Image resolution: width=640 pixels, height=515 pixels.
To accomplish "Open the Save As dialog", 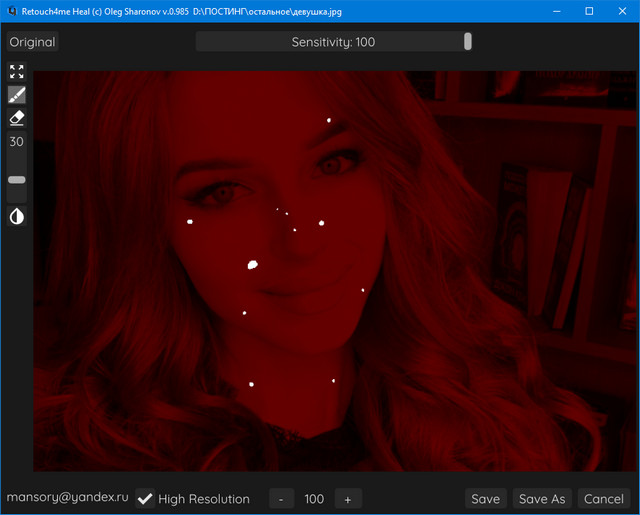I will (541, 499).
